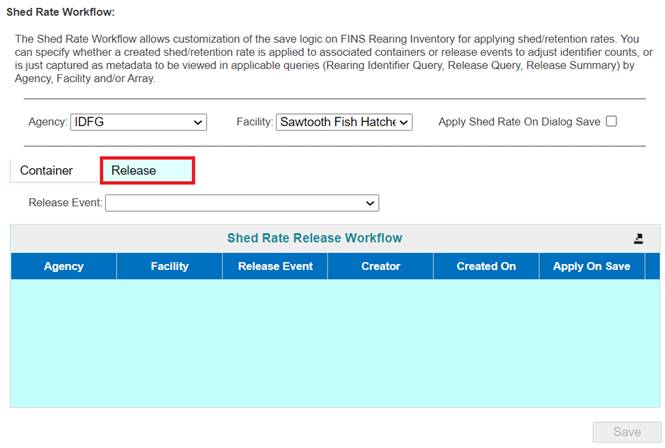
Task: Click the Creator column header
Action: [380, 266]
